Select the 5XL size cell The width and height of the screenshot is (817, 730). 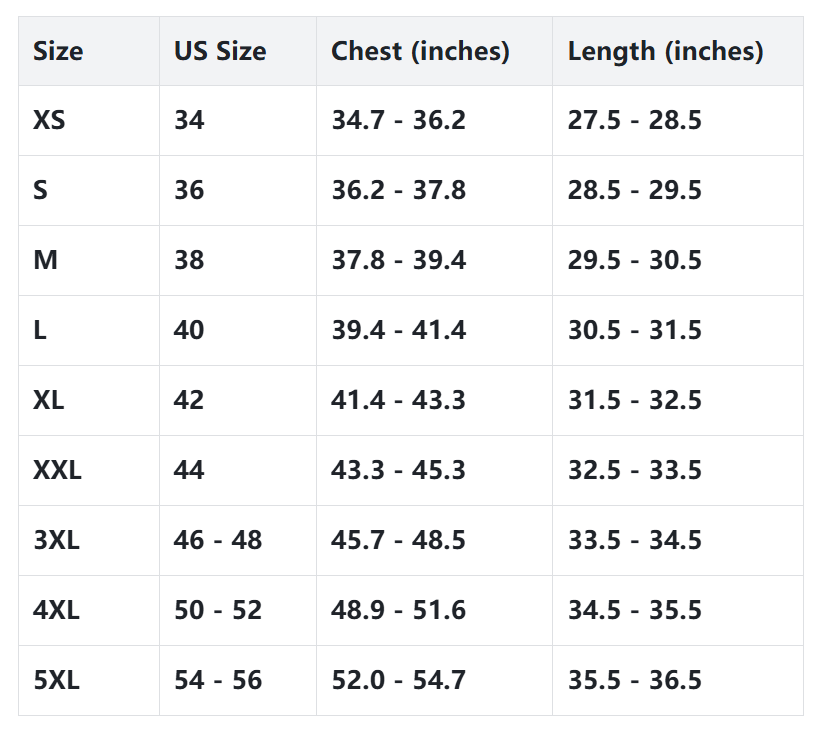[x=56, y=681]
